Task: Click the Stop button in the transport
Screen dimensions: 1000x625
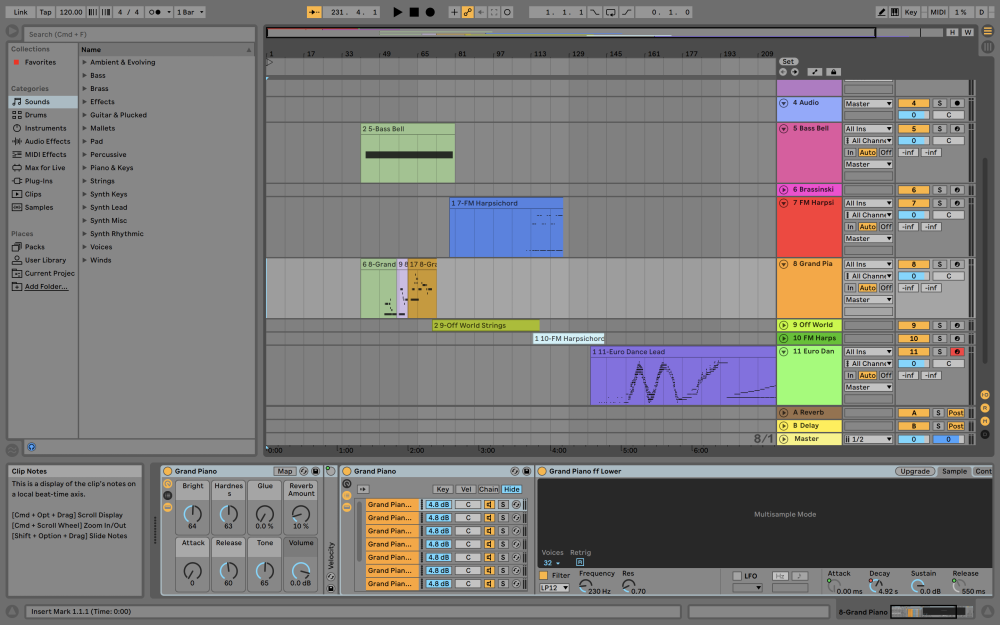Action: coord(414,12)
